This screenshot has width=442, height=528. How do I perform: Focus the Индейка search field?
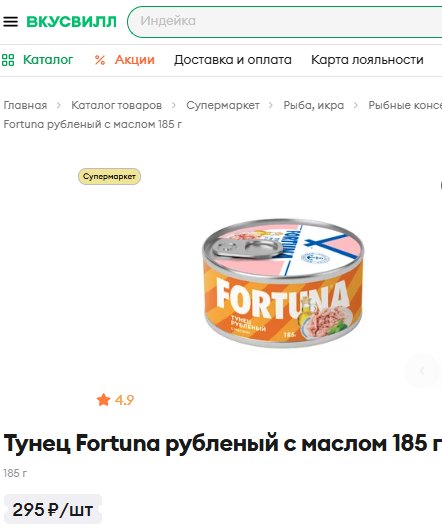[285, 22]
